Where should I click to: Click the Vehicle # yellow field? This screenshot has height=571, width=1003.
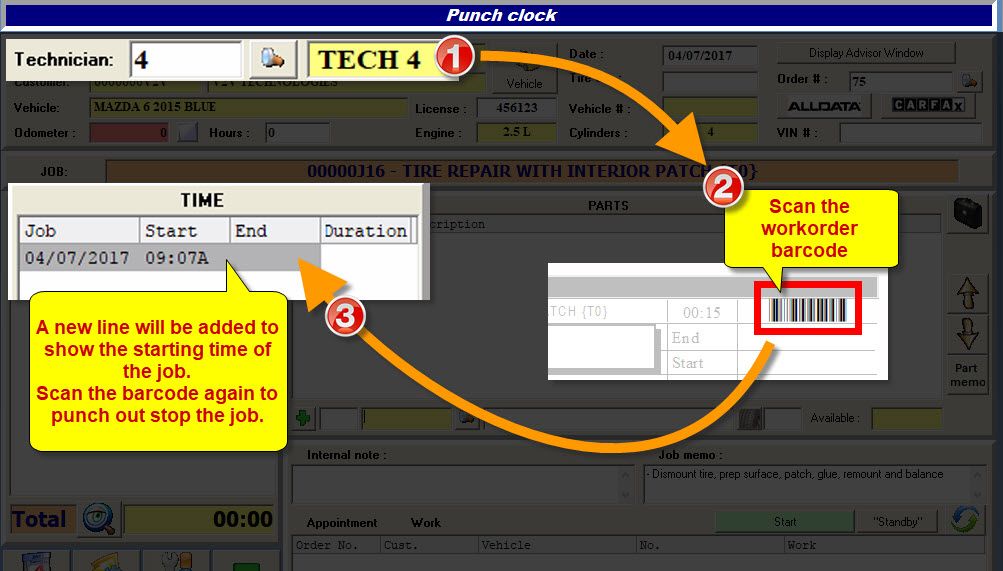click(x=709, y=107)
